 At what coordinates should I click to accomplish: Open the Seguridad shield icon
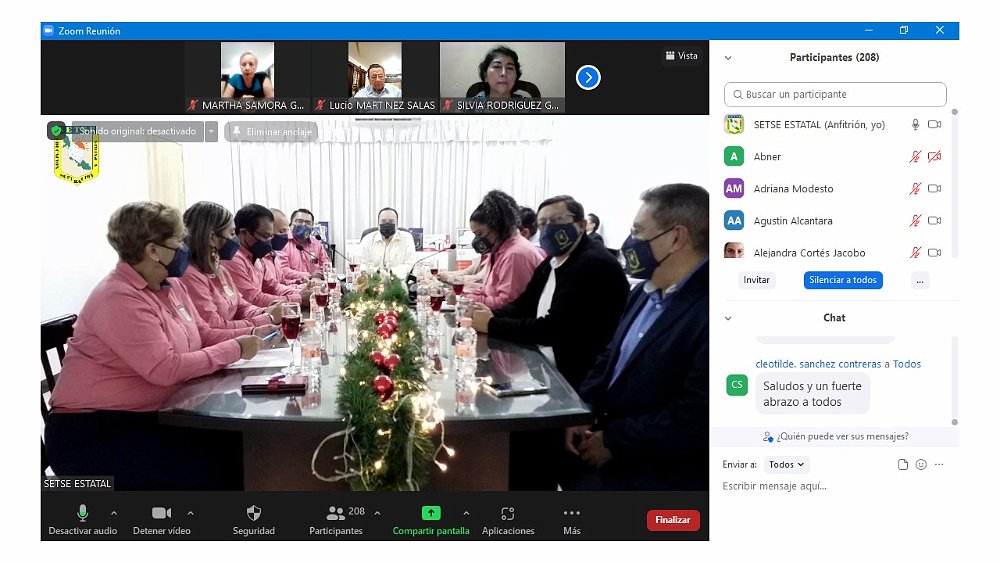tap(253, 513)
